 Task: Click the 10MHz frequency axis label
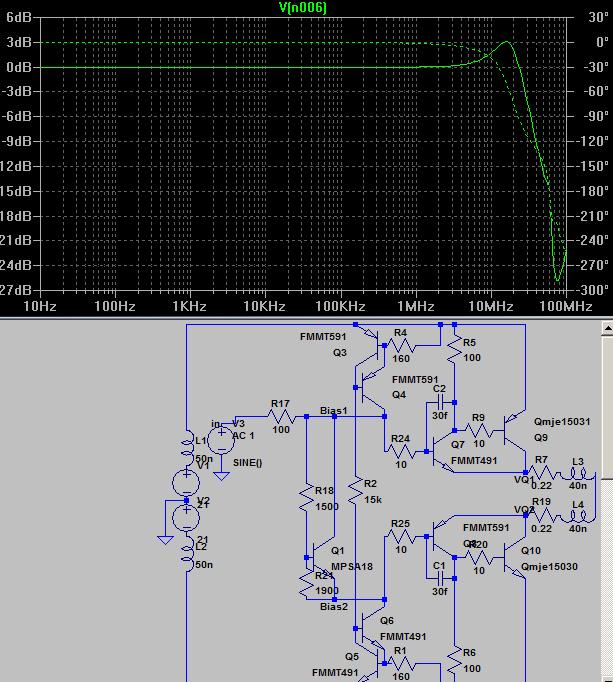pos(491,306)
